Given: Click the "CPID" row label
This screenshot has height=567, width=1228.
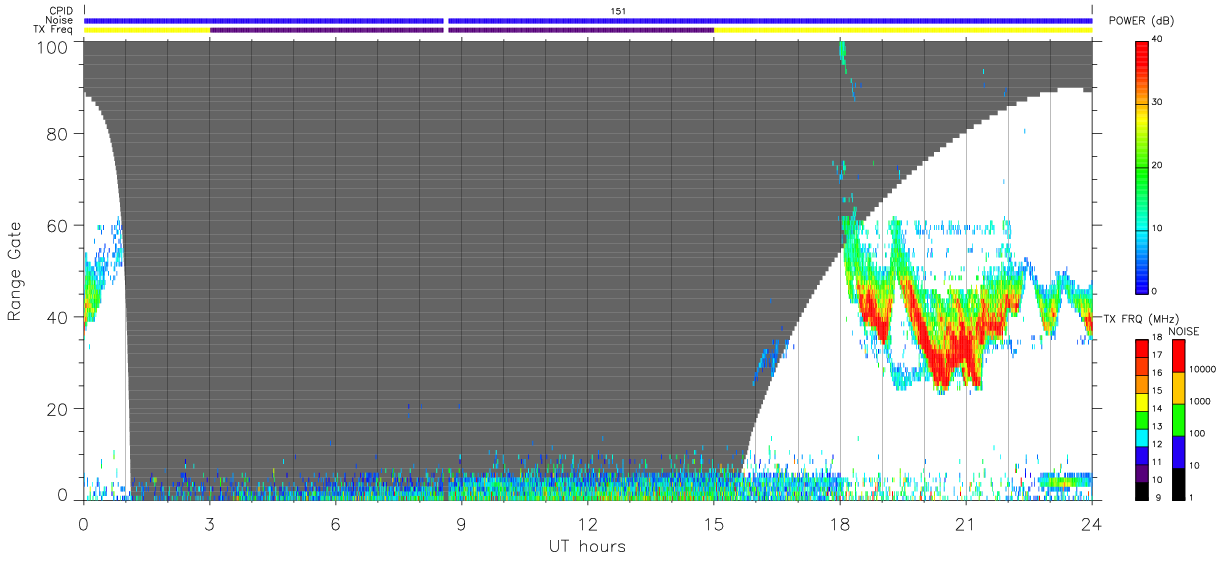Looking at the screenshot, I should click(x=60, y=11).
